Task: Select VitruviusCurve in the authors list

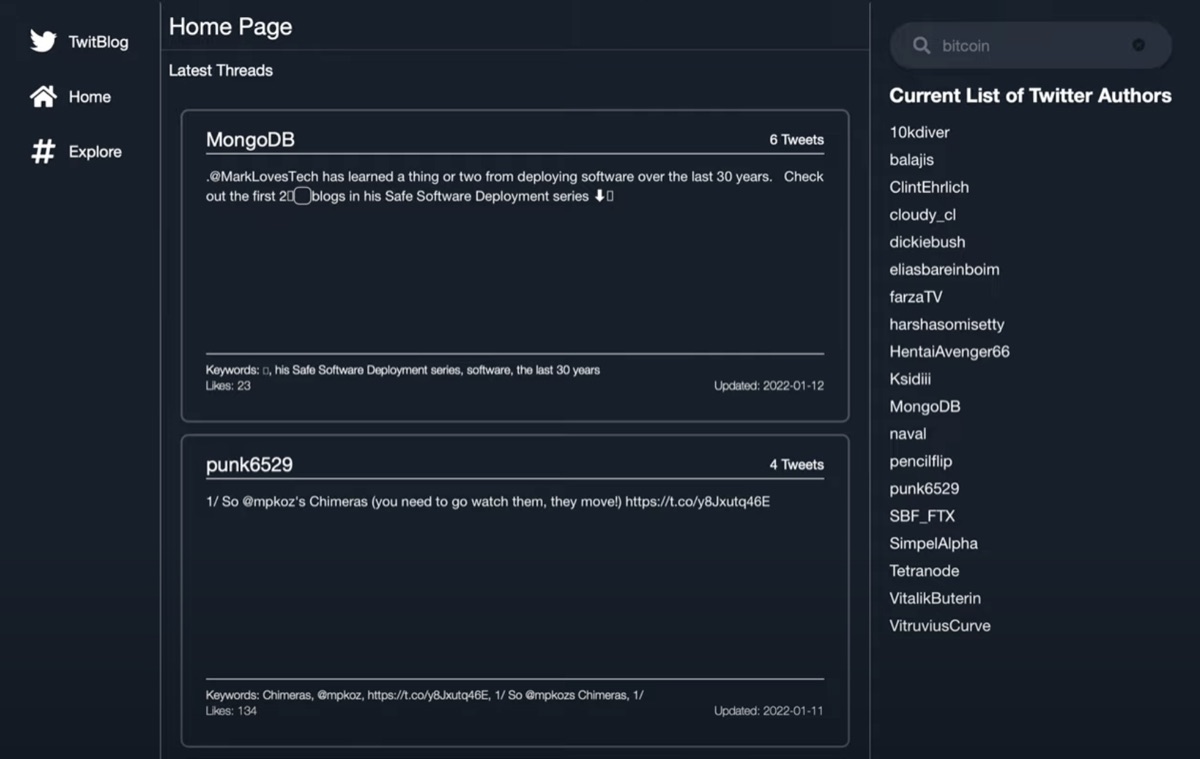Action: pos(940,626)
